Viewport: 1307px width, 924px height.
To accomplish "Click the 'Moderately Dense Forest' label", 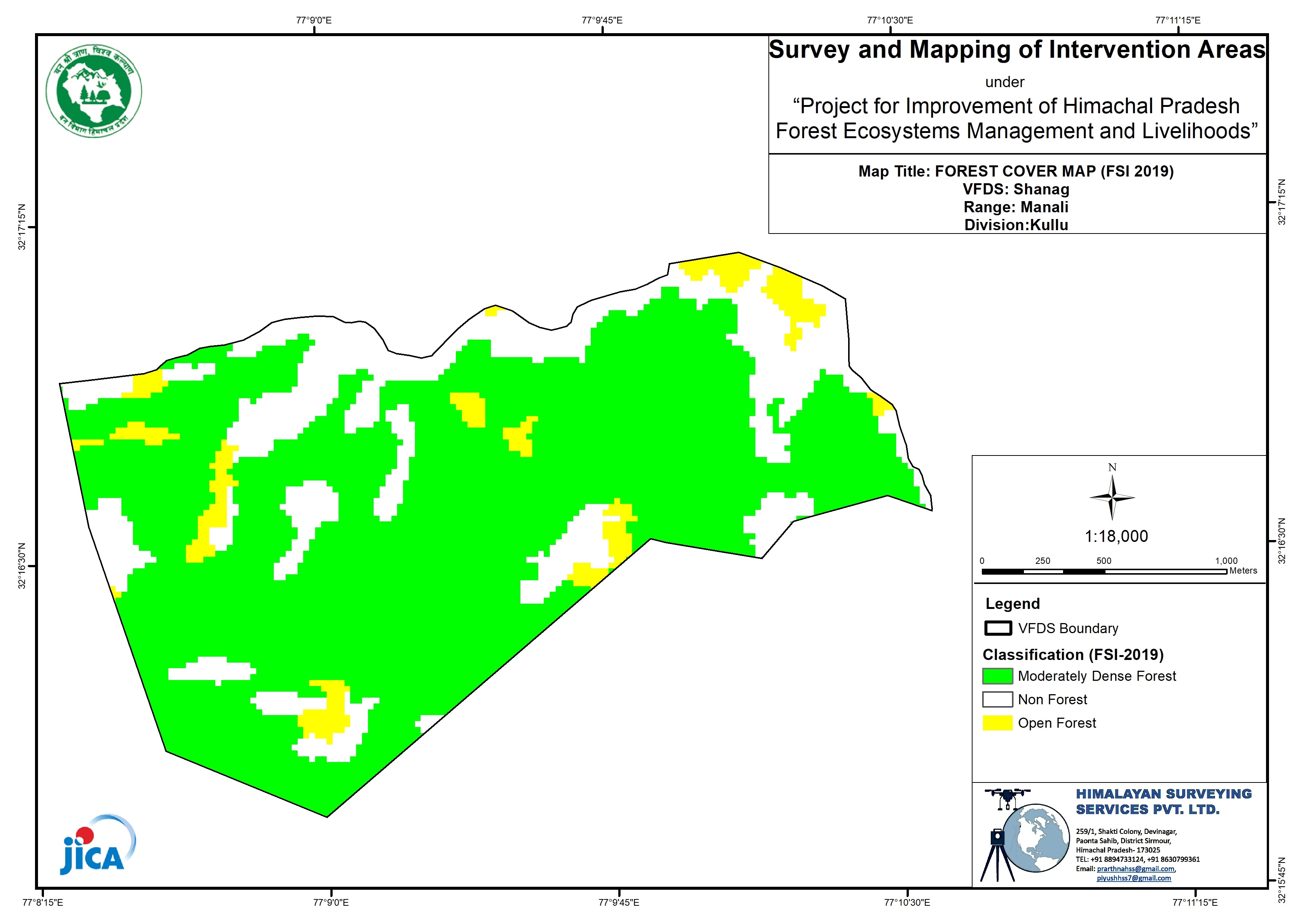I will click(x=1097, y=676).
